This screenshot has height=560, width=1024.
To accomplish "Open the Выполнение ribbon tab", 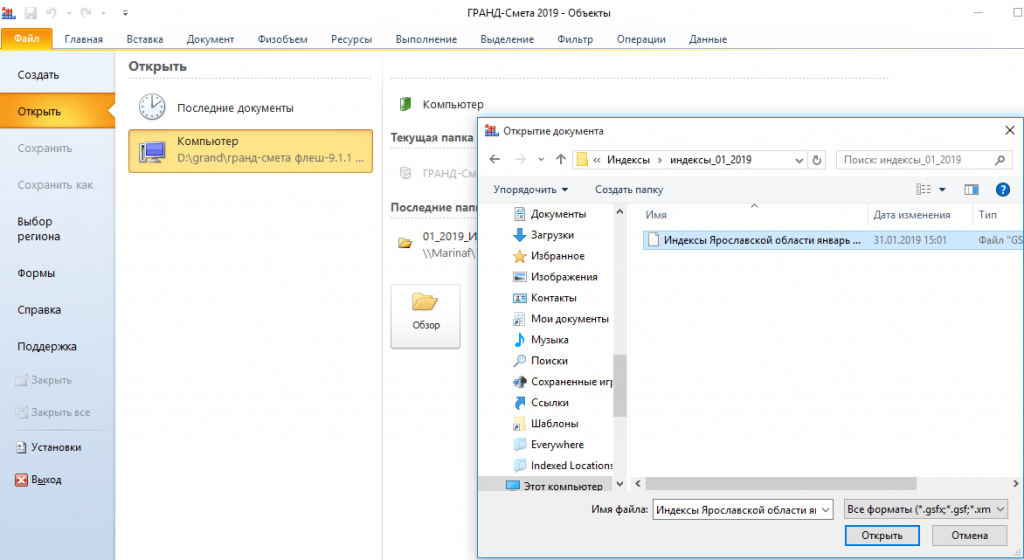I will (426, 39).
